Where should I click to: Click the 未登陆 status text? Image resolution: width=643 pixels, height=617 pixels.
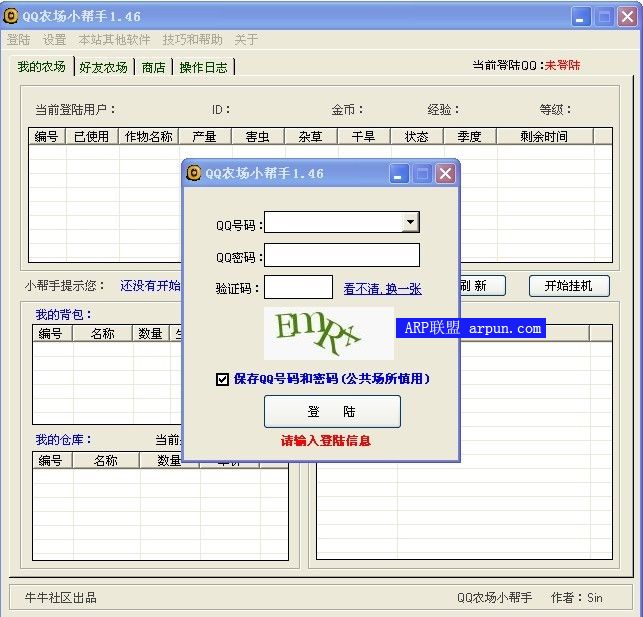click(562, 65)
